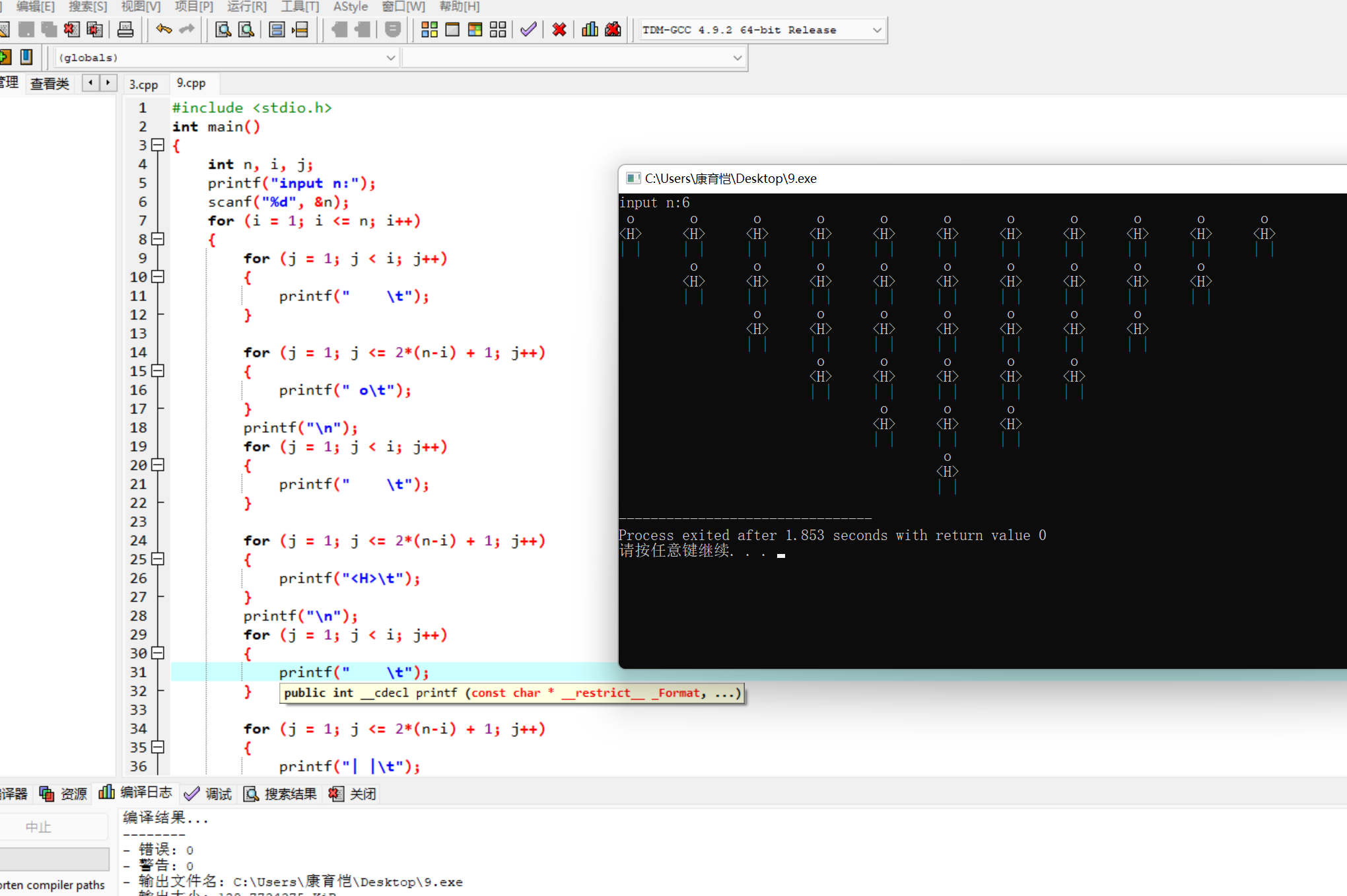Click the Profile bar-chart icon
The height and width of the screenshot is (896, 1347).
[590, 30]
